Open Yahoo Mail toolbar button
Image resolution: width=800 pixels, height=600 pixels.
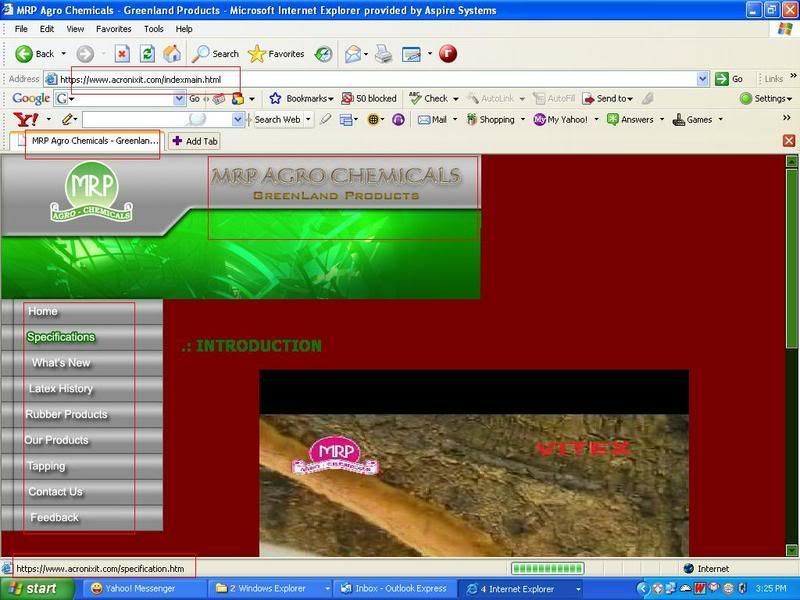coord(432,119)
